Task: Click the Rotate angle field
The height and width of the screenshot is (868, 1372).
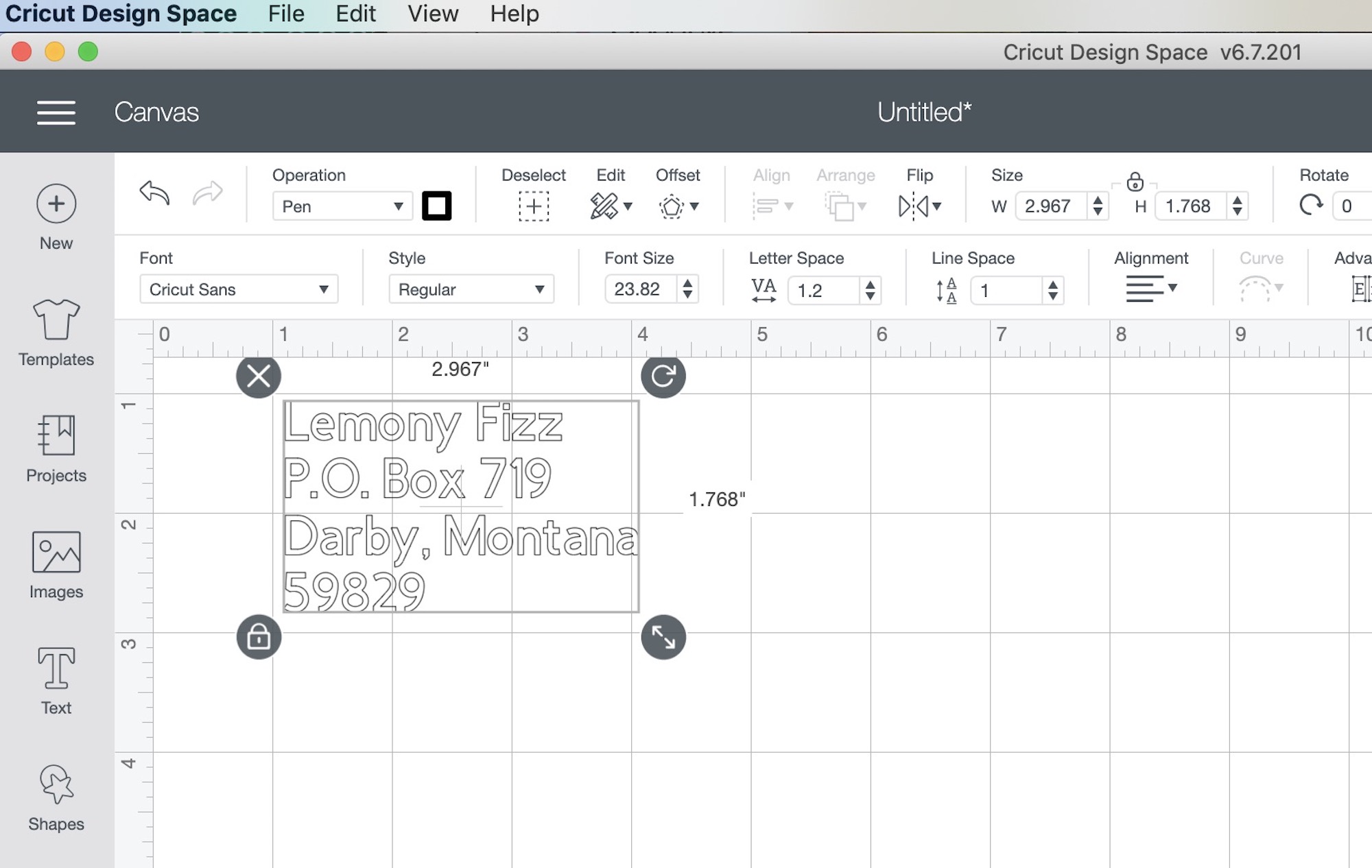Action: [1352, 206]
